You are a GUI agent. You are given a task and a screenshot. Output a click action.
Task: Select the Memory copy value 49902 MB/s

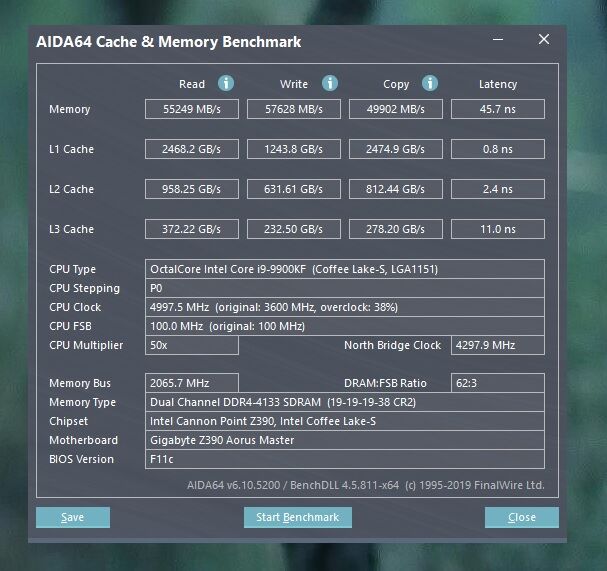click(x=396, y=109)
